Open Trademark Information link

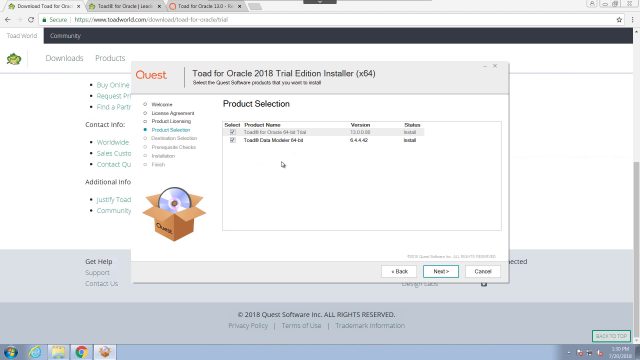(370, 325)
